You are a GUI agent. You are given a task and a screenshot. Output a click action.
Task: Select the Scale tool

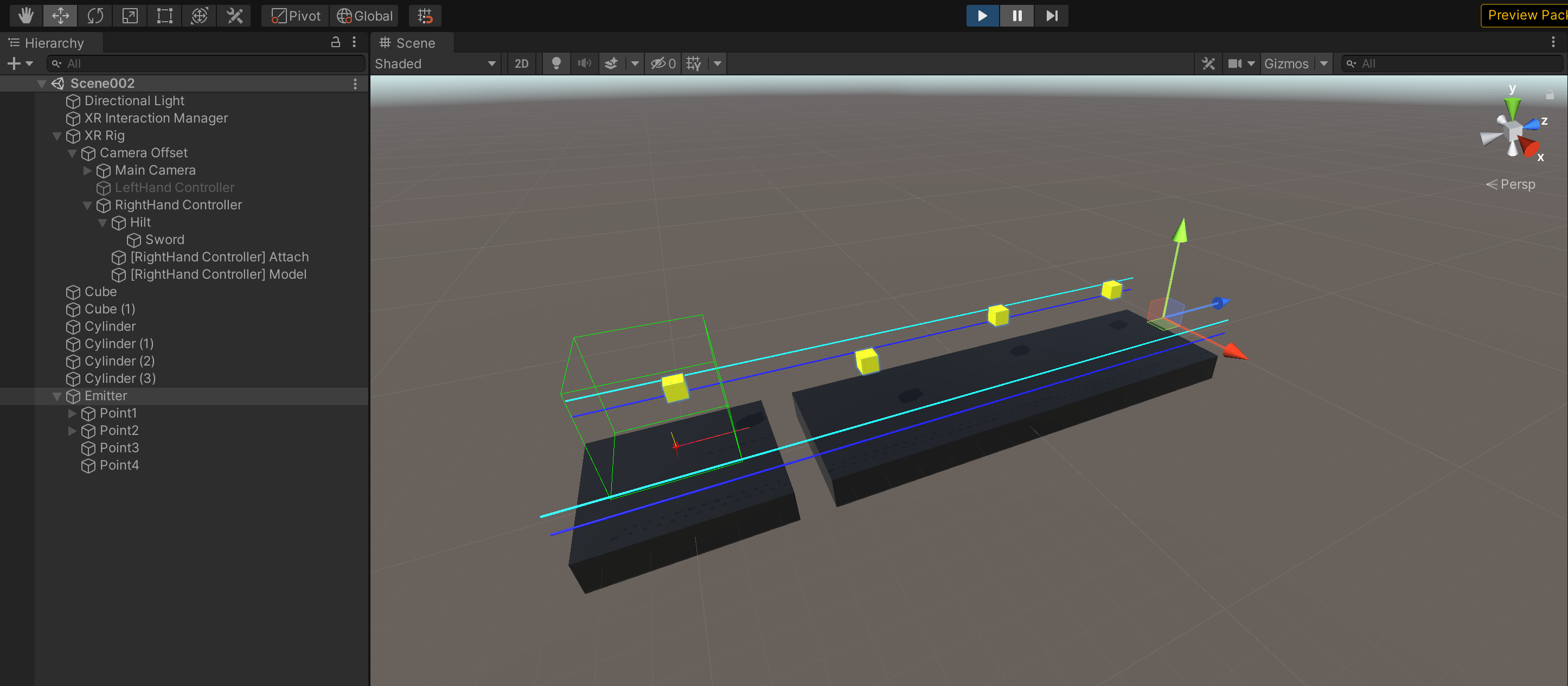130,15
